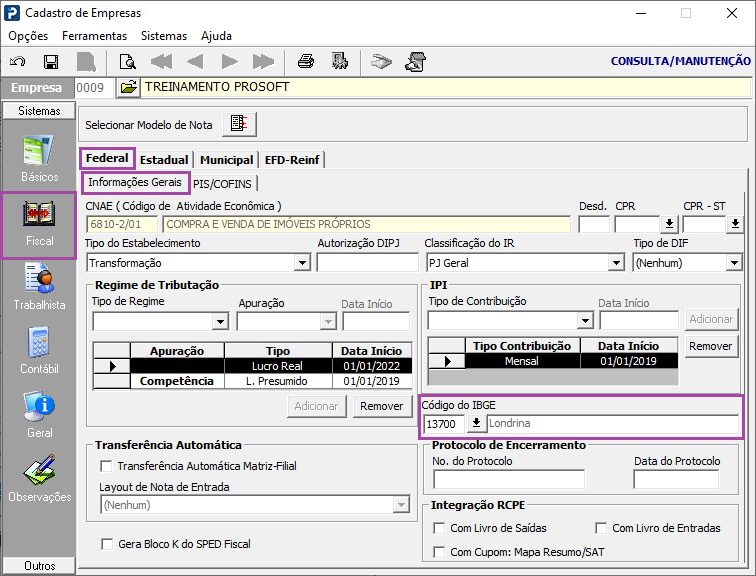
Task: Select the L. Presumido row in grid
Action: point(253,381)
